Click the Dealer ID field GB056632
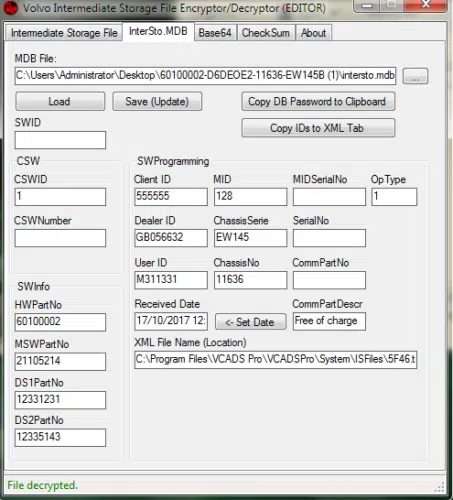Screen dimensions: 453x500 (171, 238)
